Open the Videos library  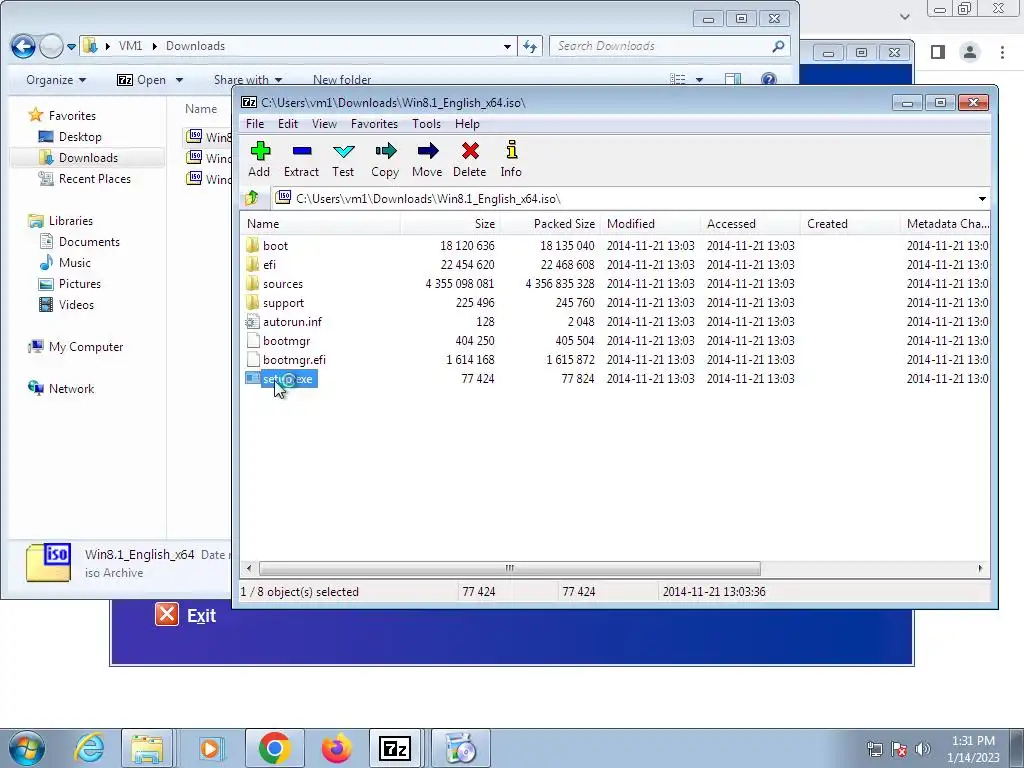pyautogui.click(x=76, y=304)
